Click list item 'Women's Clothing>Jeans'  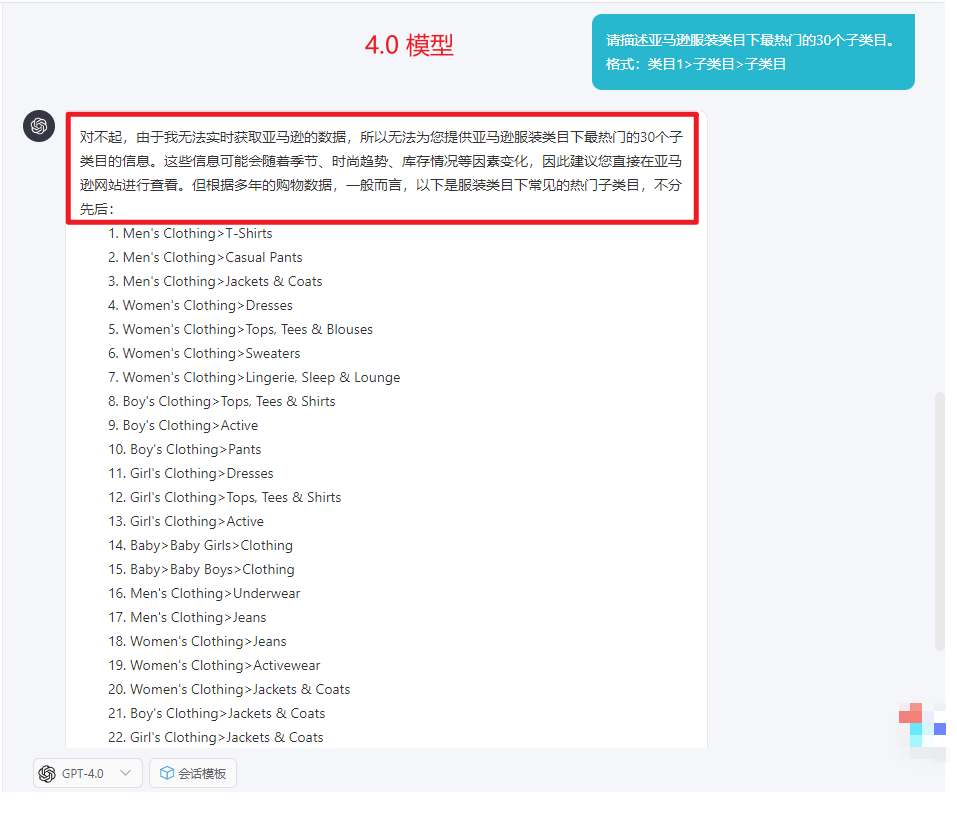click(197, 642)
